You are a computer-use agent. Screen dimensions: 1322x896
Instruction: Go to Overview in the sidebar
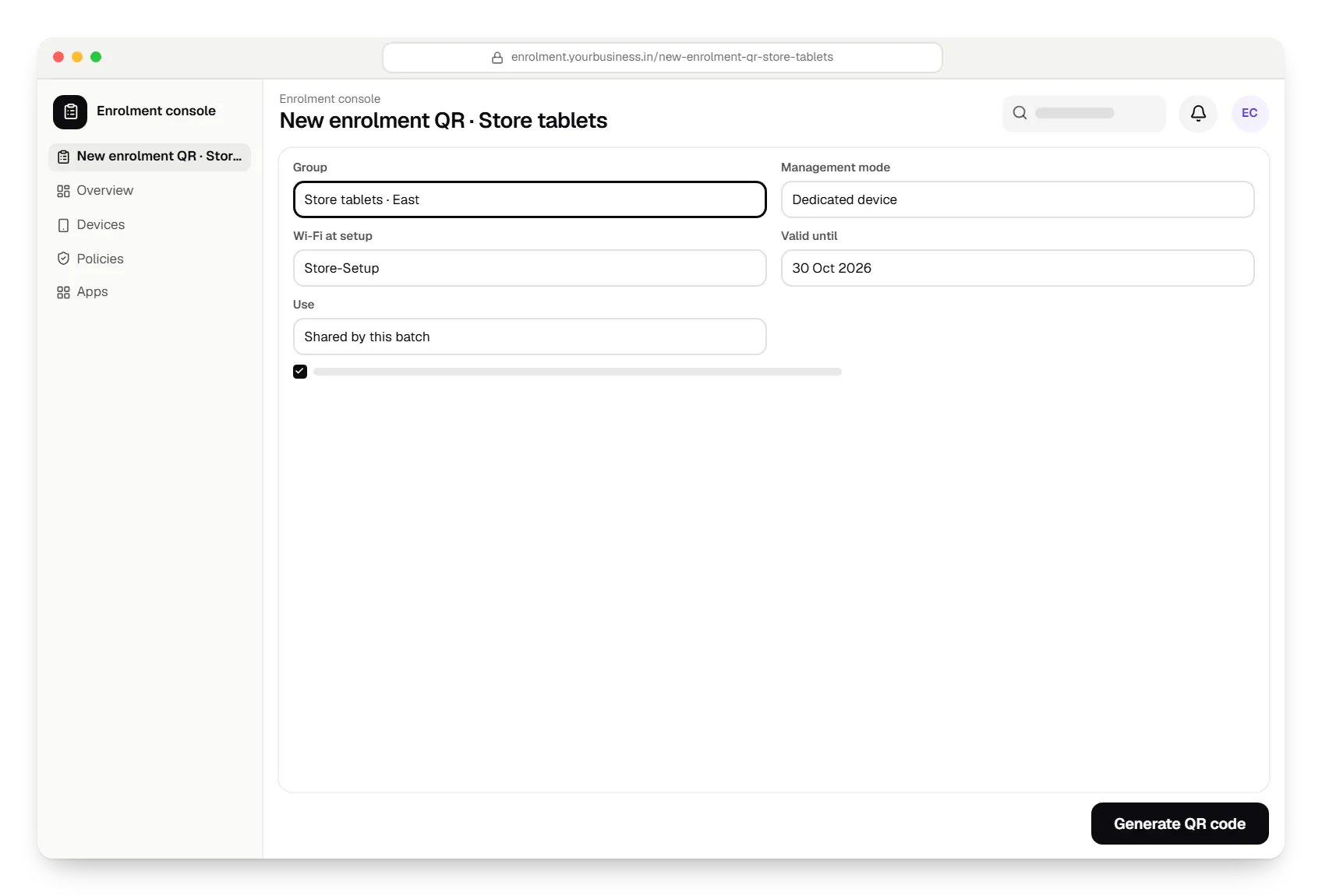pos(150,191)
